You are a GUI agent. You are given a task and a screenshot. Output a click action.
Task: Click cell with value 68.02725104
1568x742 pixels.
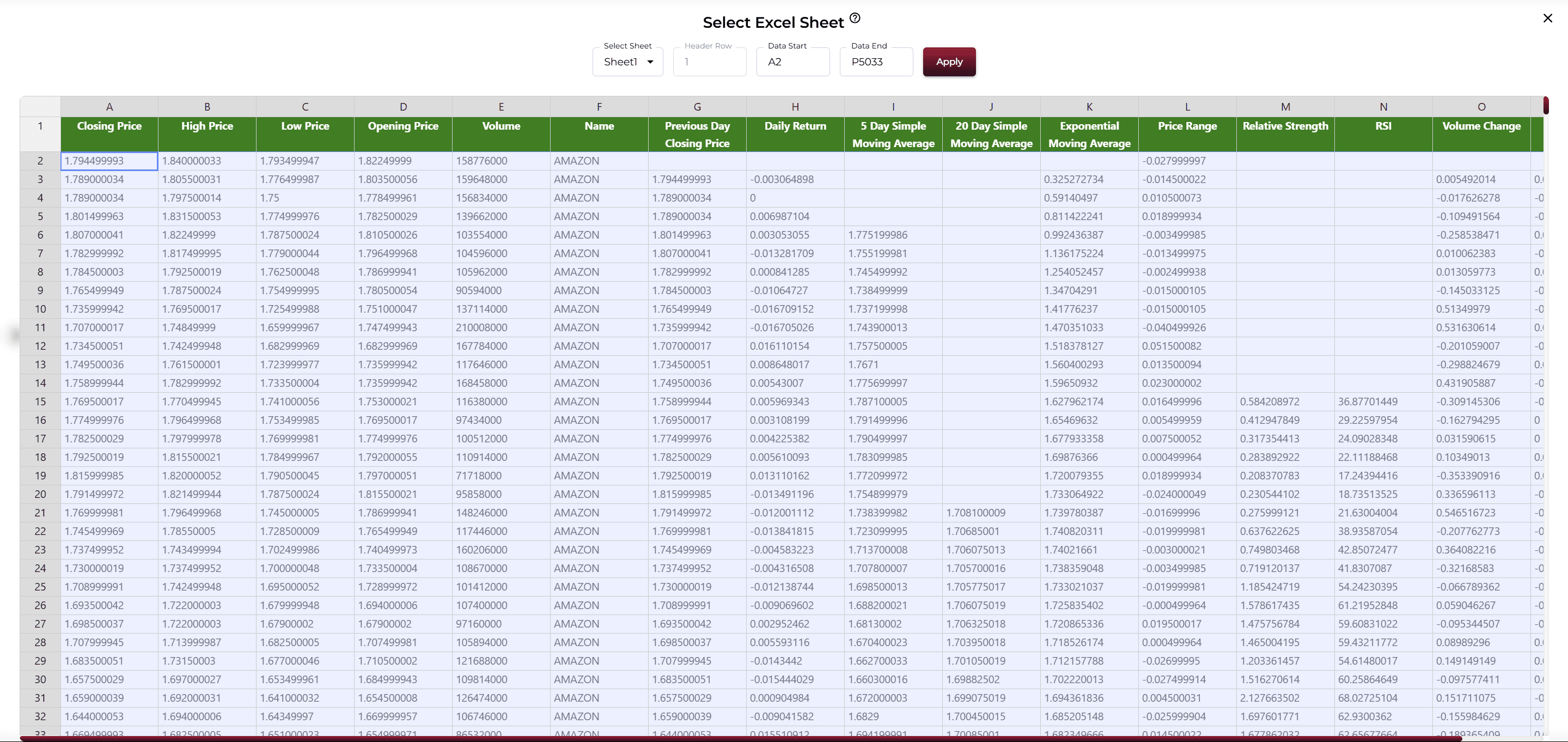(x=1383, y=698)
